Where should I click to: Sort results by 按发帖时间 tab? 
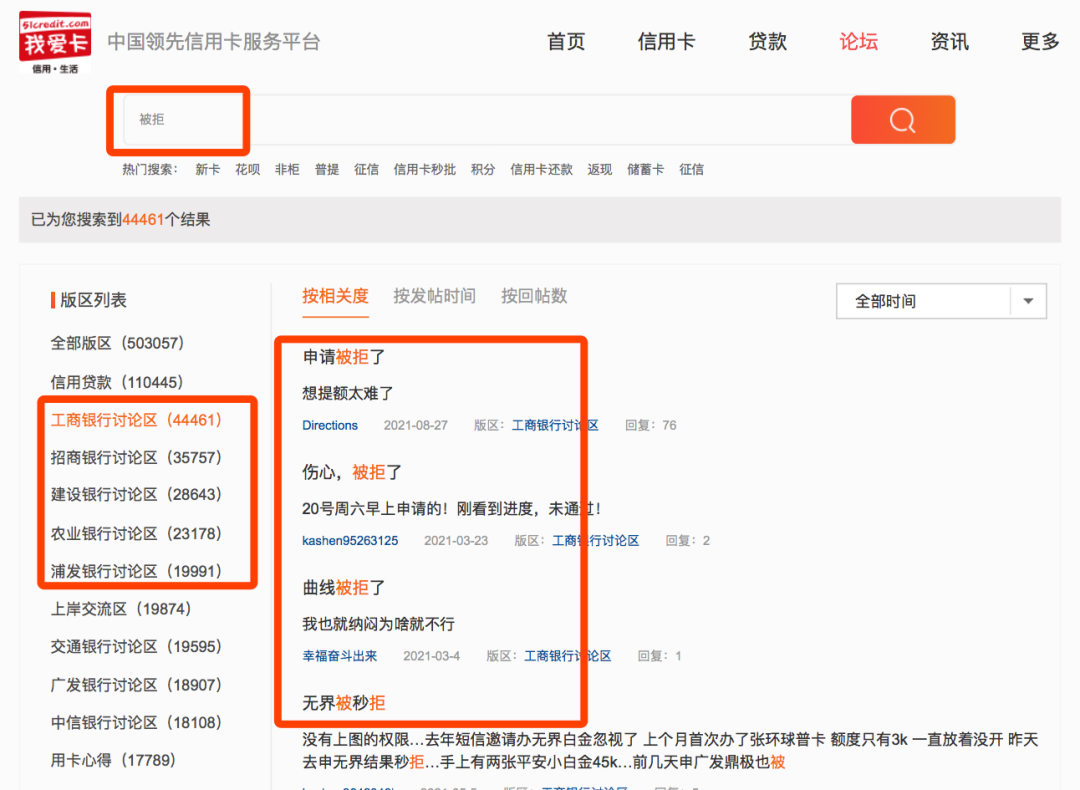(435, 296)
